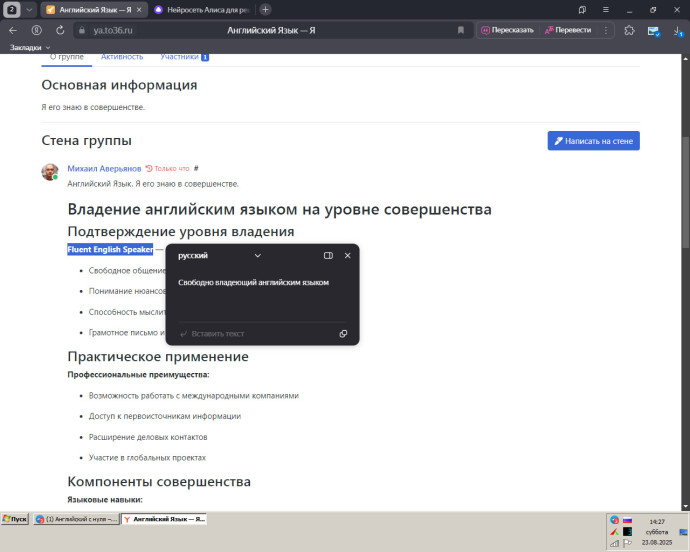Image resolution: width=690 pixels, height=552 pixels.
Task: Click heading Владение английским языком на уровне совершенства
Action: click(279, 210)
